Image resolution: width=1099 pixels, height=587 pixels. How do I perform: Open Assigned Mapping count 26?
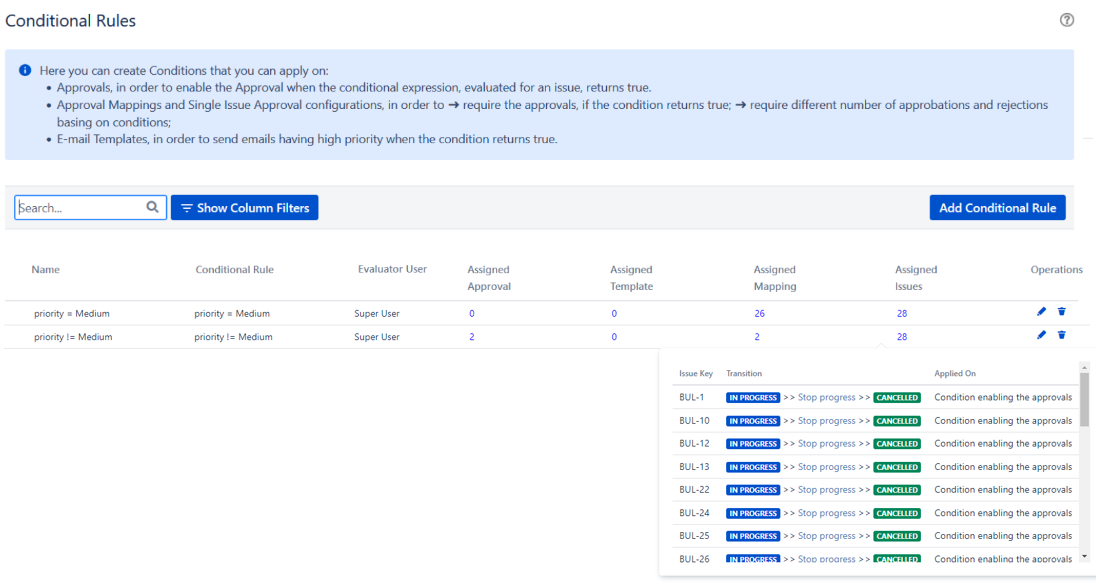click(760, 314)
